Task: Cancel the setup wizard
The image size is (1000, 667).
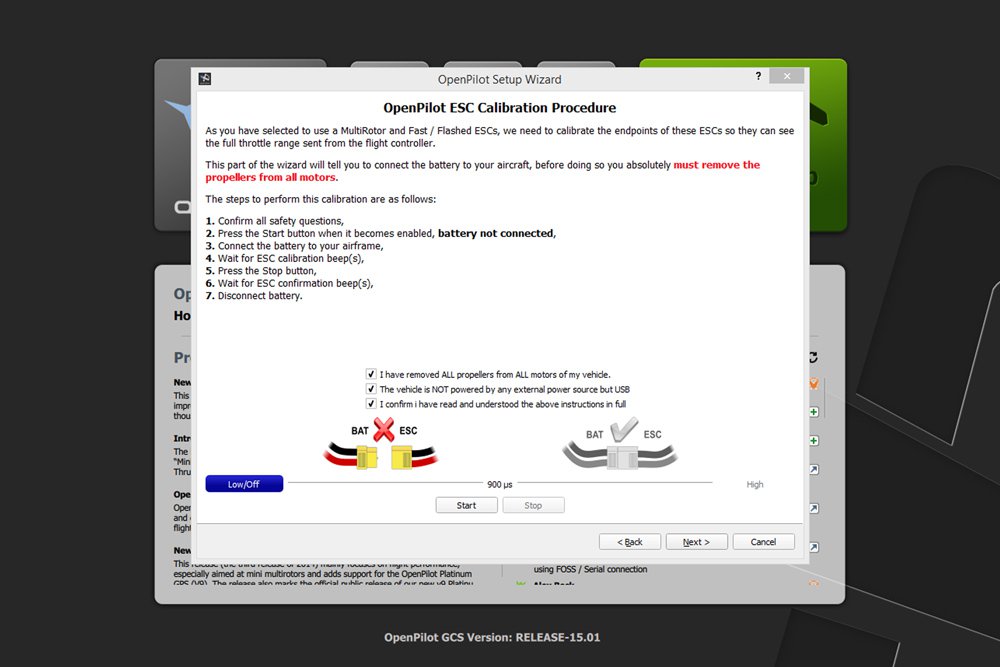Action: 763,542
